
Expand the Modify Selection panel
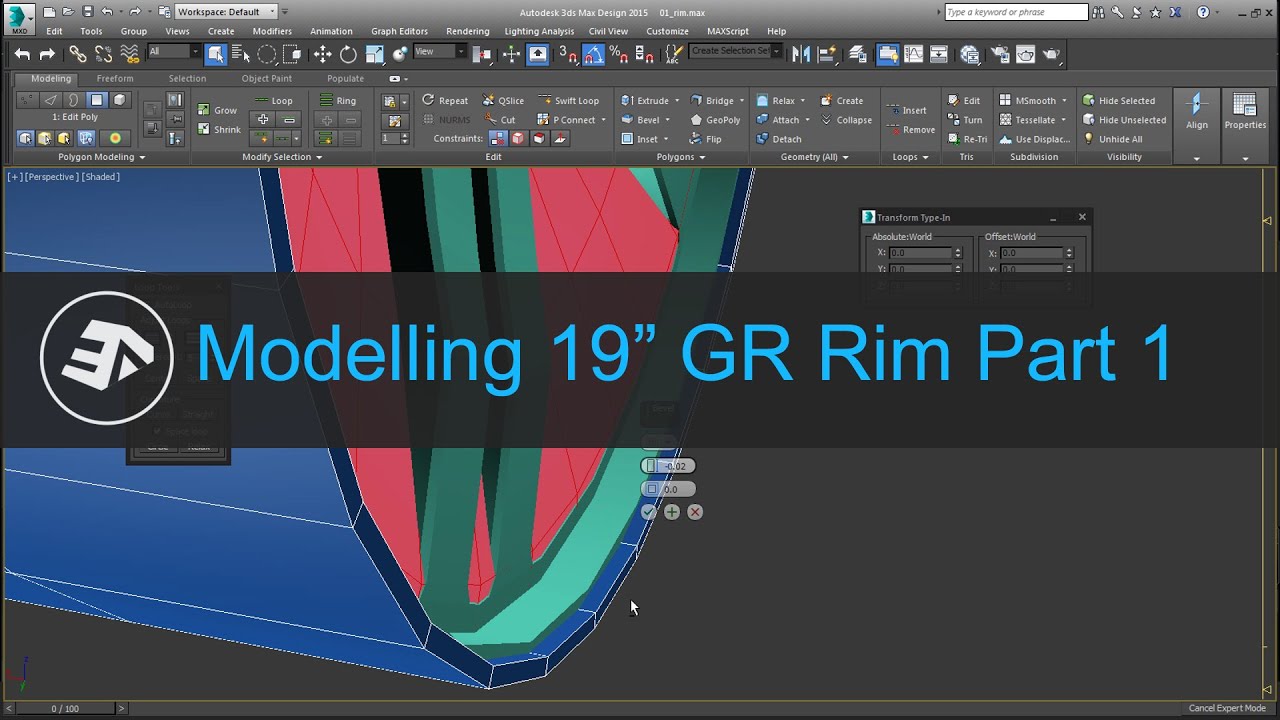pos(282,157)
